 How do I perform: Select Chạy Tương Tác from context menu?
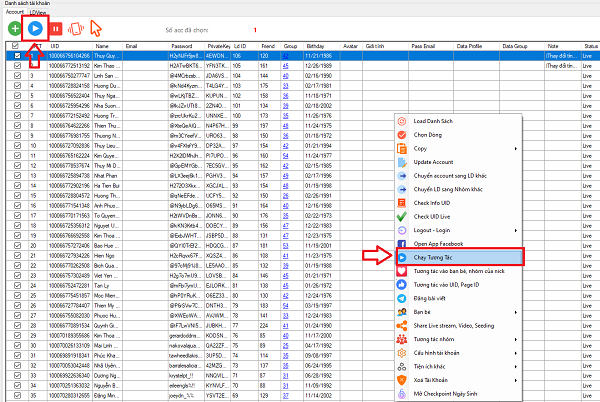[x=459, y=257]
